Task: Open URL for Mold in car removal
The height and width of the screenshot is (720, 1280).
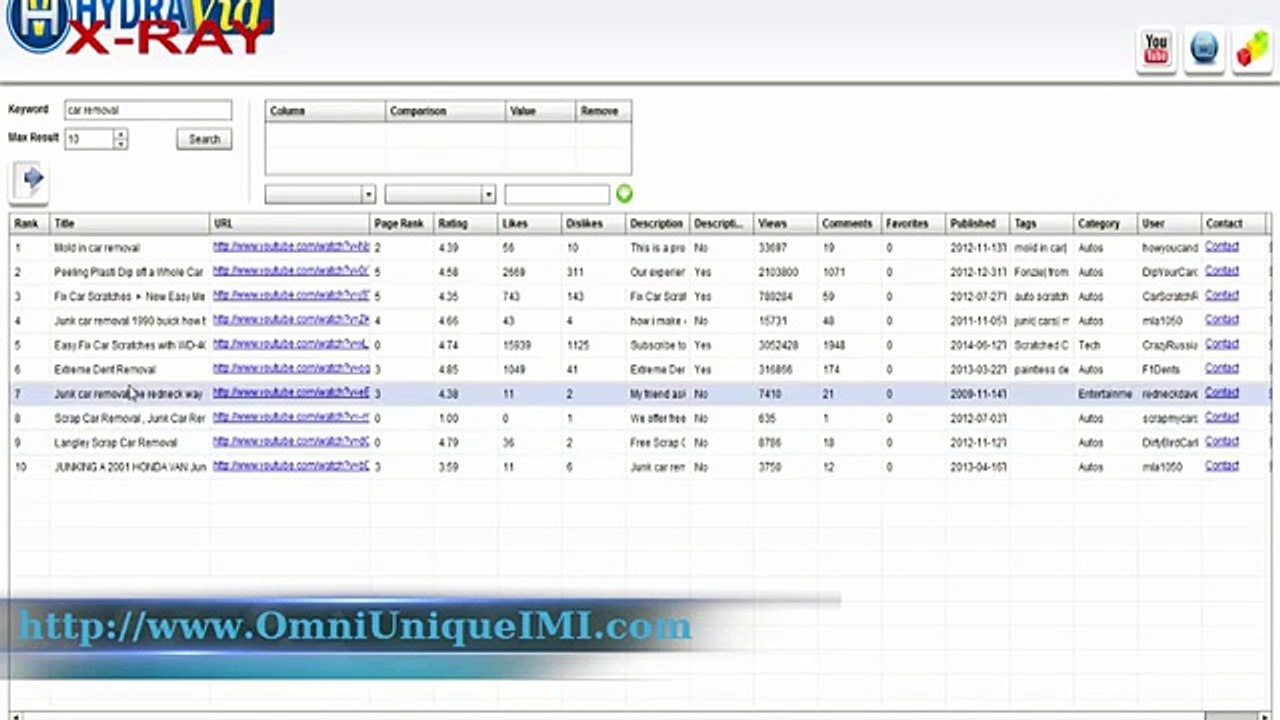Action: click(291, 246)
